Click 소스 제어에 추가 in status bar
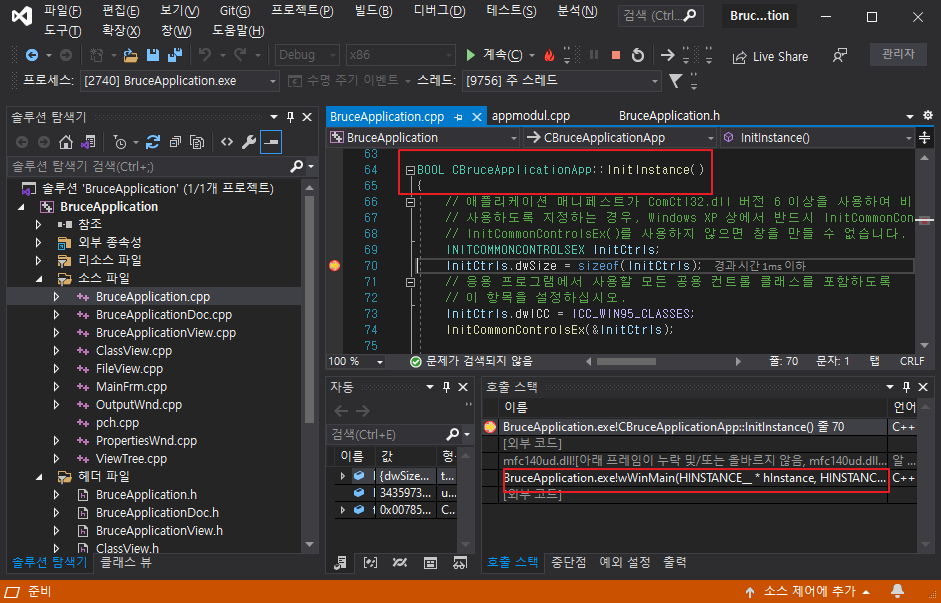Screen dimensions: 941x603 pos(808,591)
